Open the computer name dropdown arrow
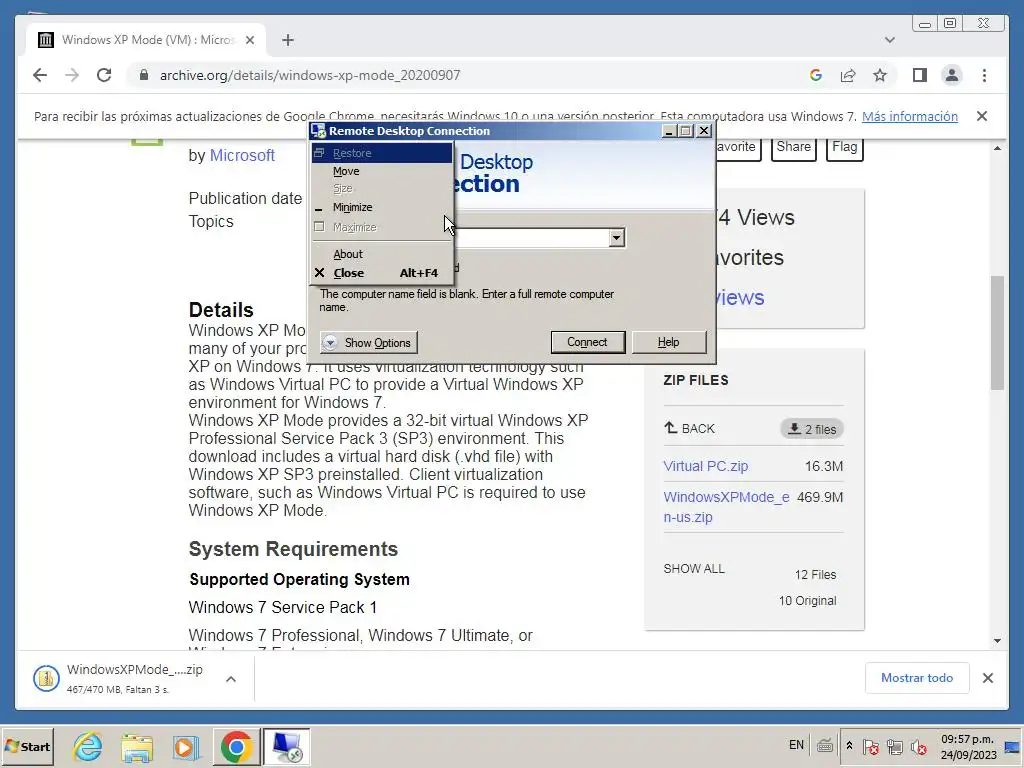 [616, 237]
